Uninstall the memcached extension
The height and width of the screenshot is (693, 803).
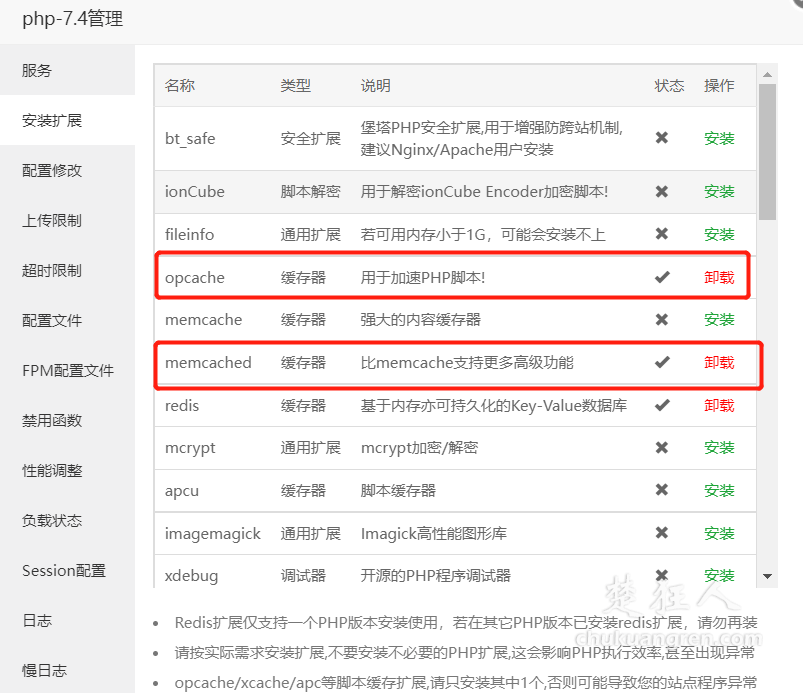tap(719, 362)
